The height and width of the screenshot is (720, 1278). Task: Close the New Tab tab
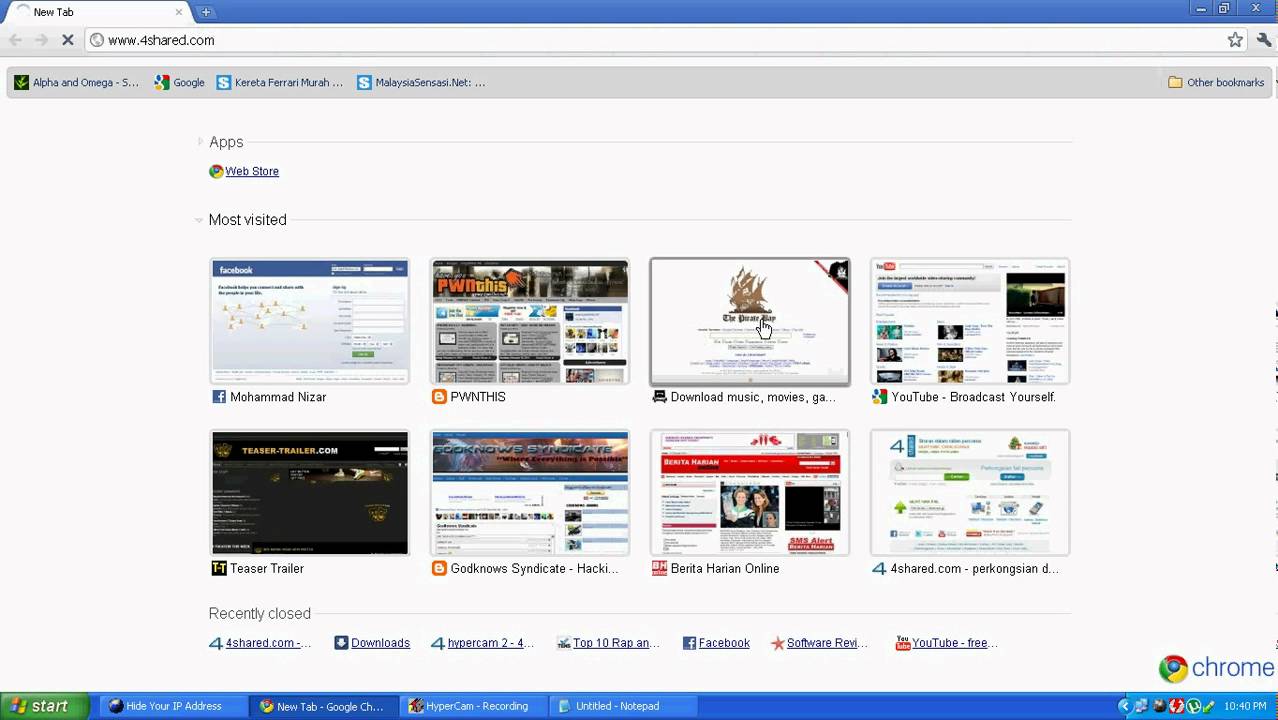pyautogui.click(x=179, y=12)
